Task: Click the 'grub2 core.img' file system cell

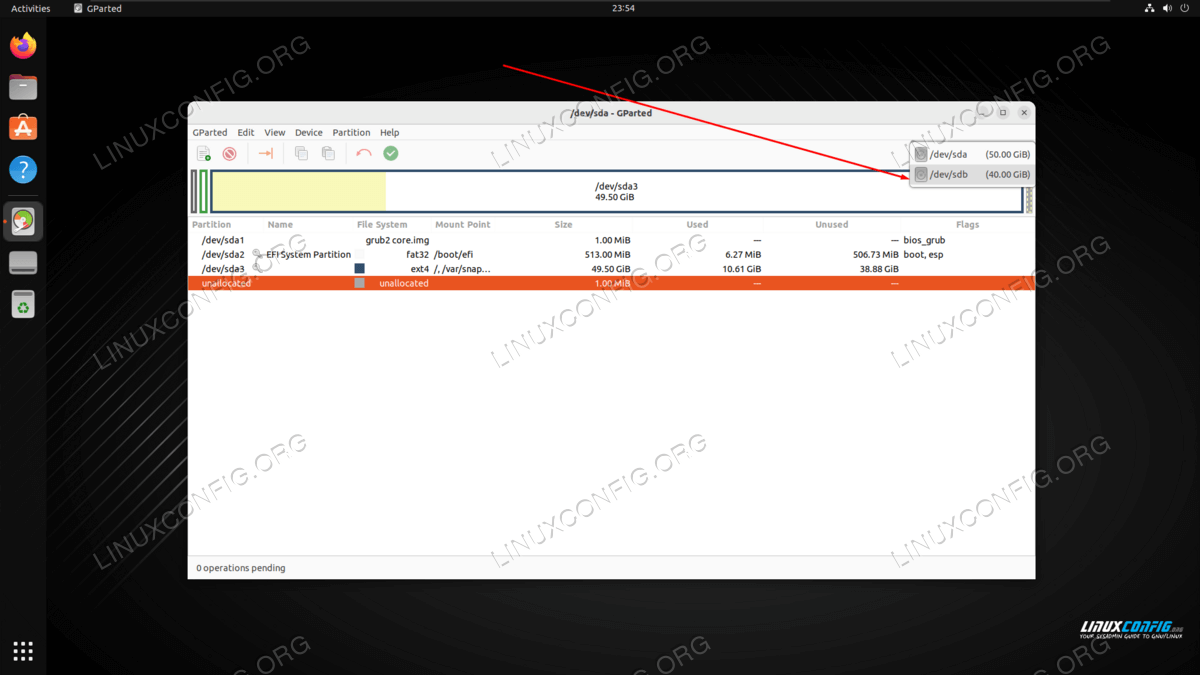Action: pyautogui.click(x=397, y=241)
